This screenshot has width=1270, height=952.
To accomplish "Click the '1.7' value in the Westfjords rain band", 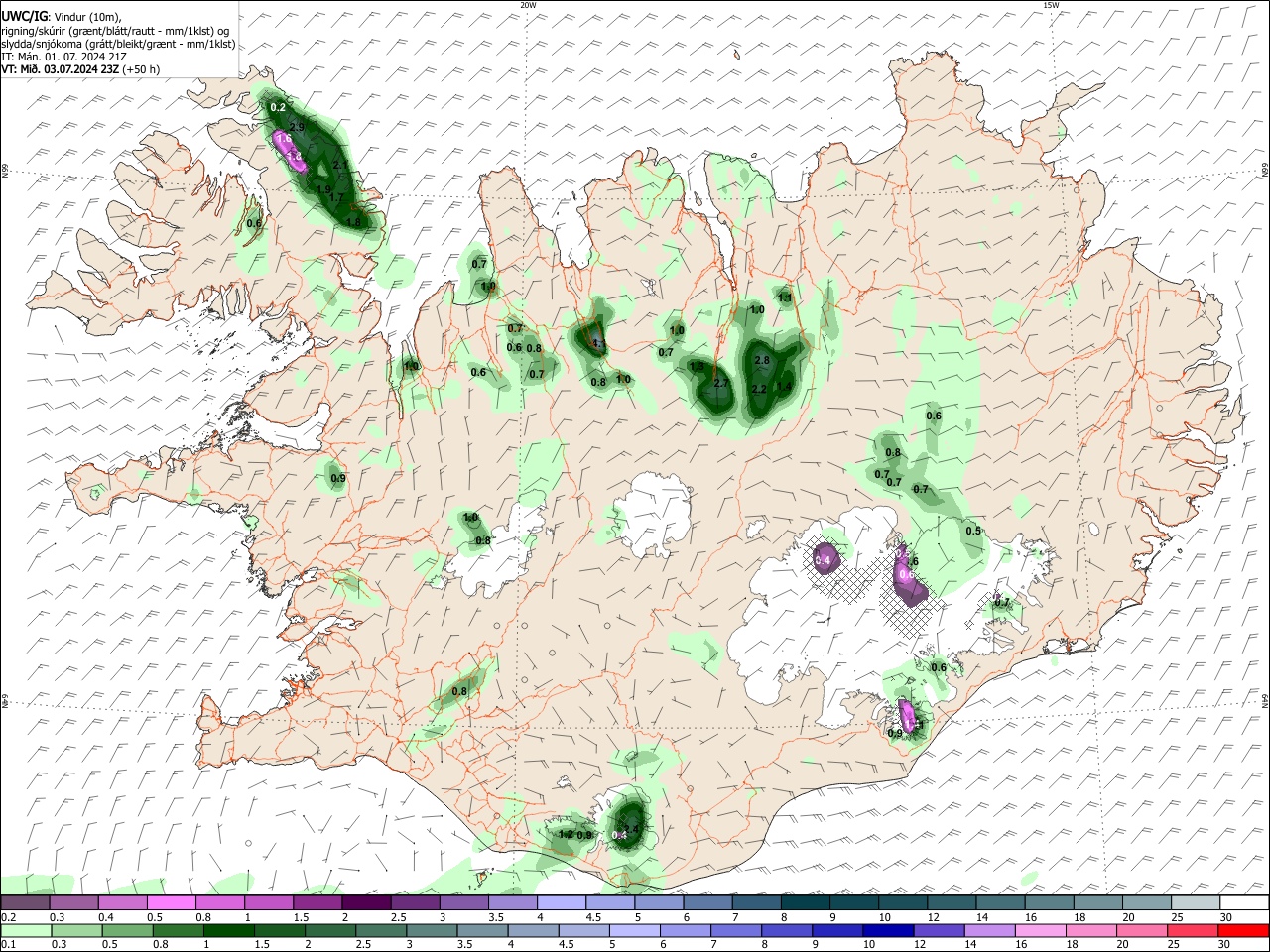I will 335,197.
